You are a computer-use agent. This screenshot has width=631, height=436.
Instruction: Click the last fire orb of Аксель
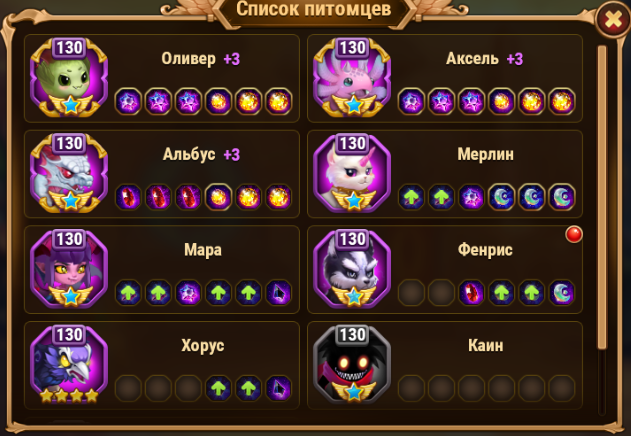562,101
